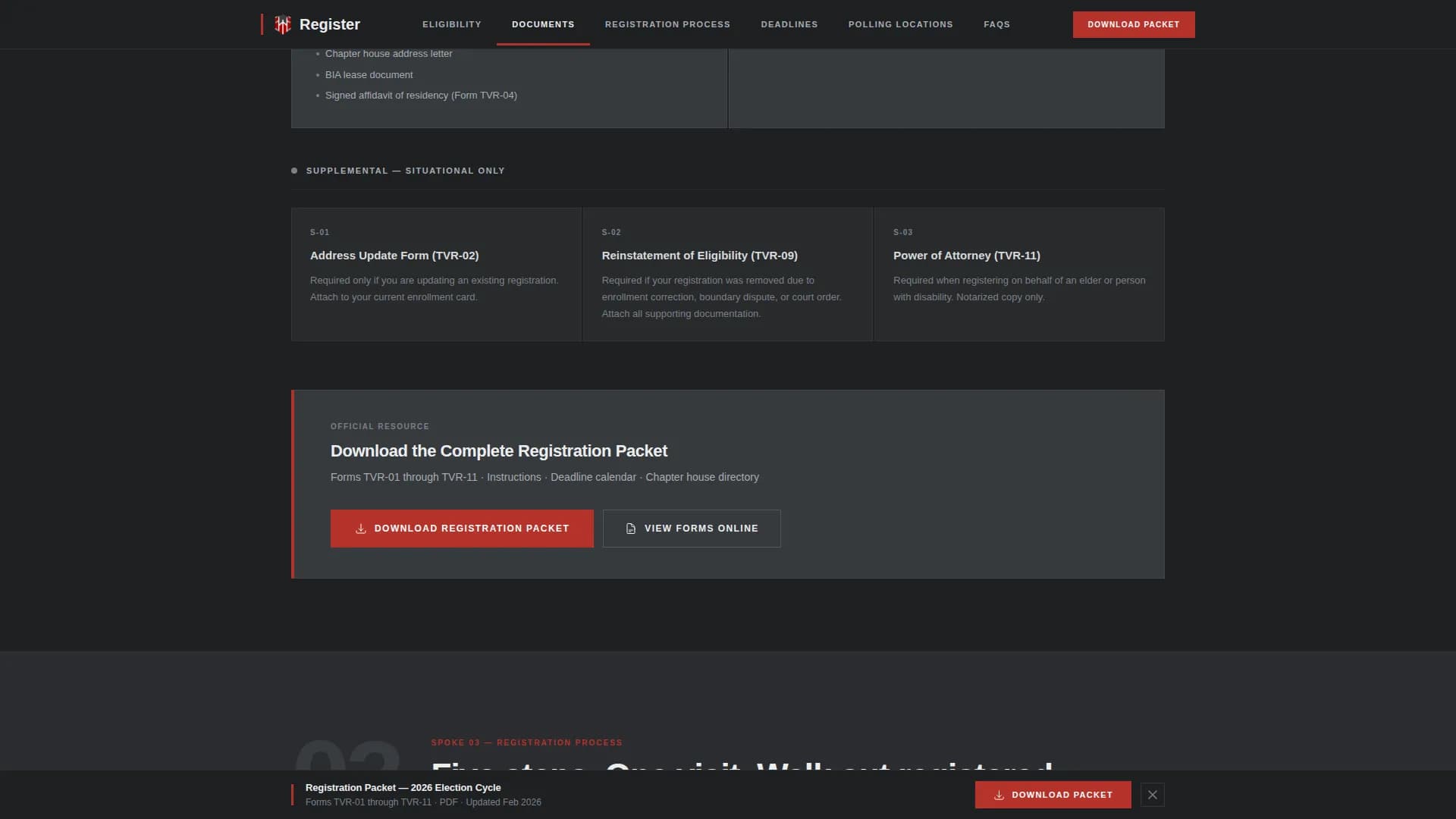Open the Eligibility nav section
Screen dimensions: 1456x819
tap(452, 24)
